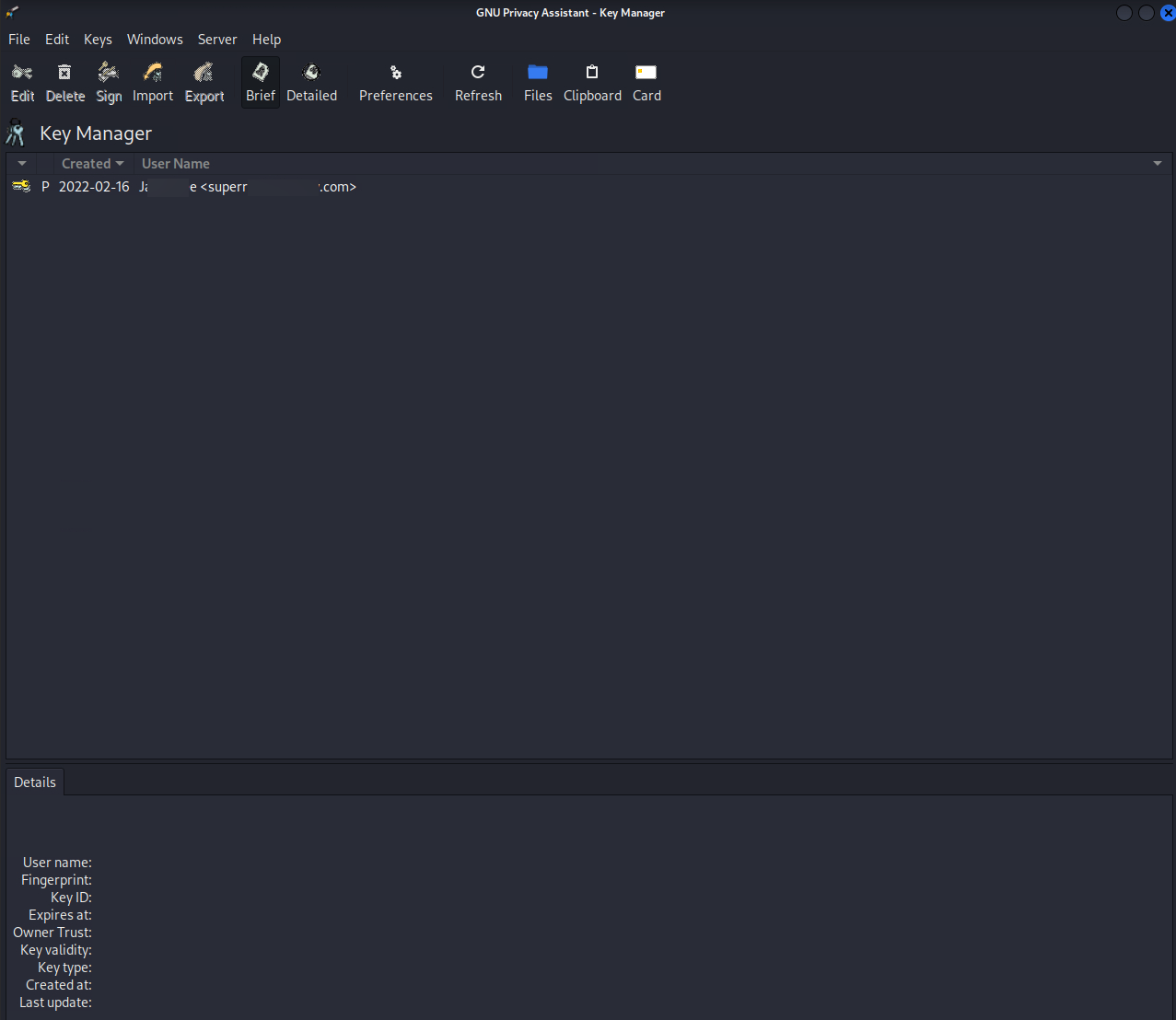Click the superr...com user name entry
This screenshot has width=1176, height=1020.
pyautogui.click(x=248, y=187)
